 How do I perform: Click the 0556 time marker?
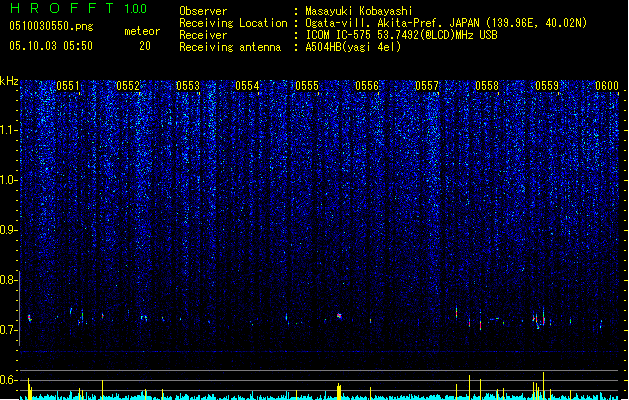(367, 86)
